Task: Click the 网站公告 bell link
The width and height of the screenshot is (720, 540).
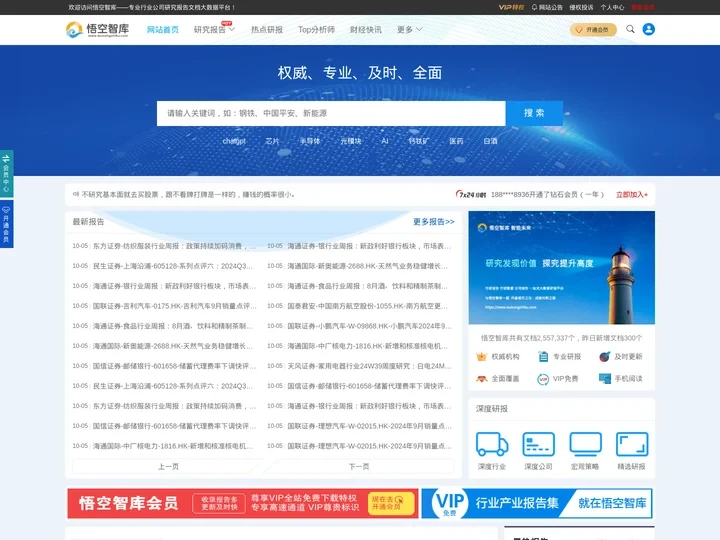Action: click(x=547, y=7)
